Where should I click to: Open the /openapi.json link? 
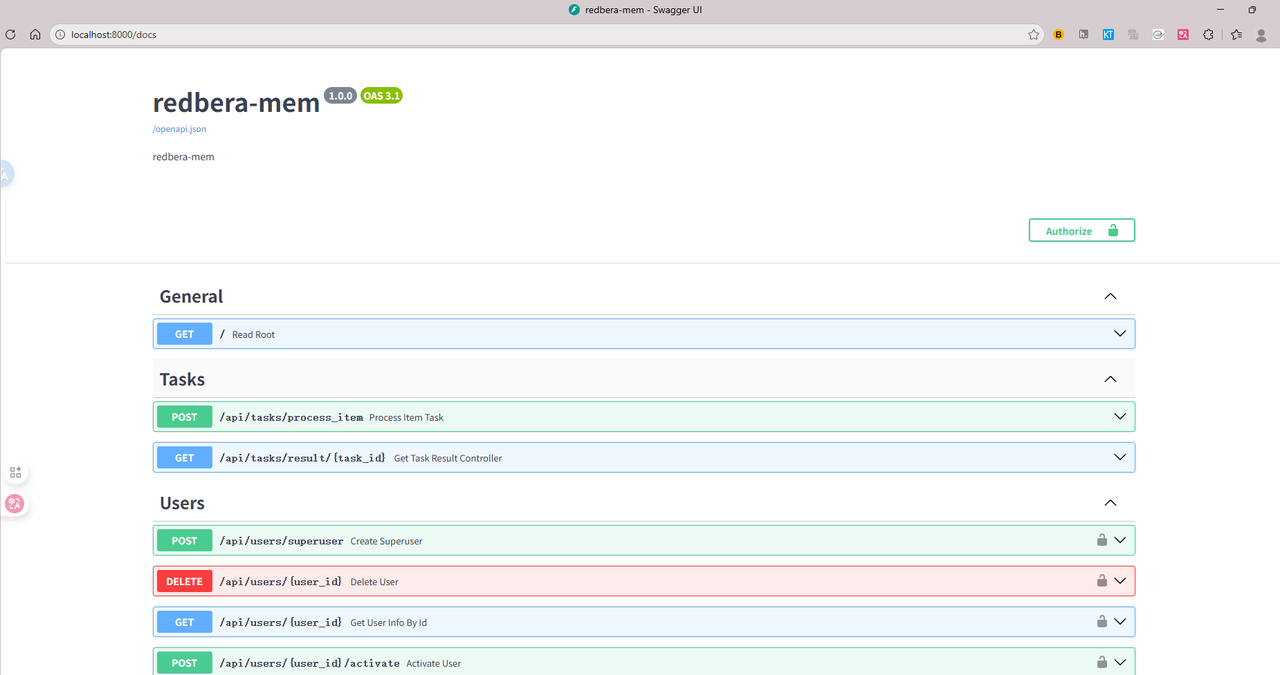[x=180, y=129]
